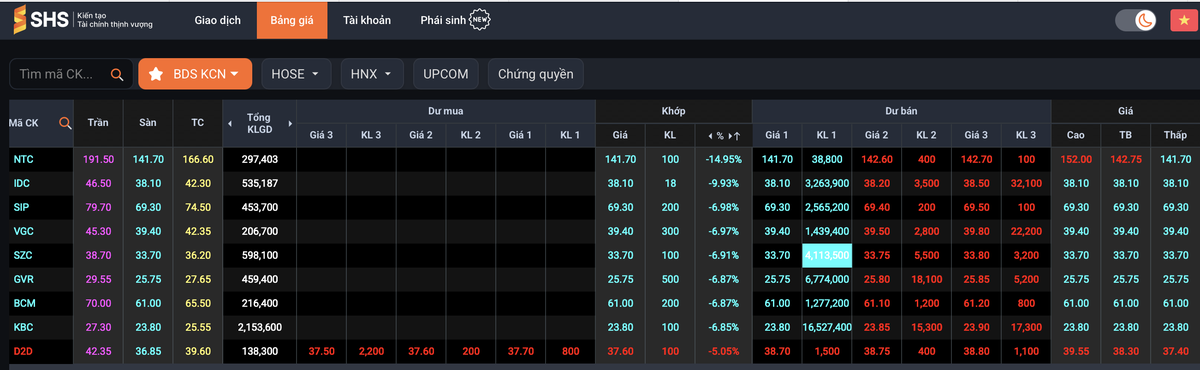Click the right arrow beside Tổng KLGD
1200x370 pixels.
(x=291, y=123)
